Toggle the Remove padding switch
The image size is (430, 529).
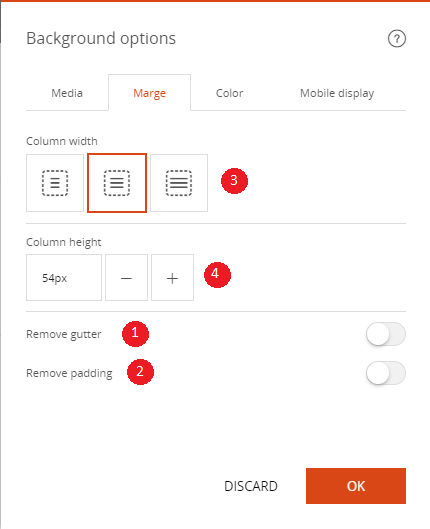click(x=386, y=373)
